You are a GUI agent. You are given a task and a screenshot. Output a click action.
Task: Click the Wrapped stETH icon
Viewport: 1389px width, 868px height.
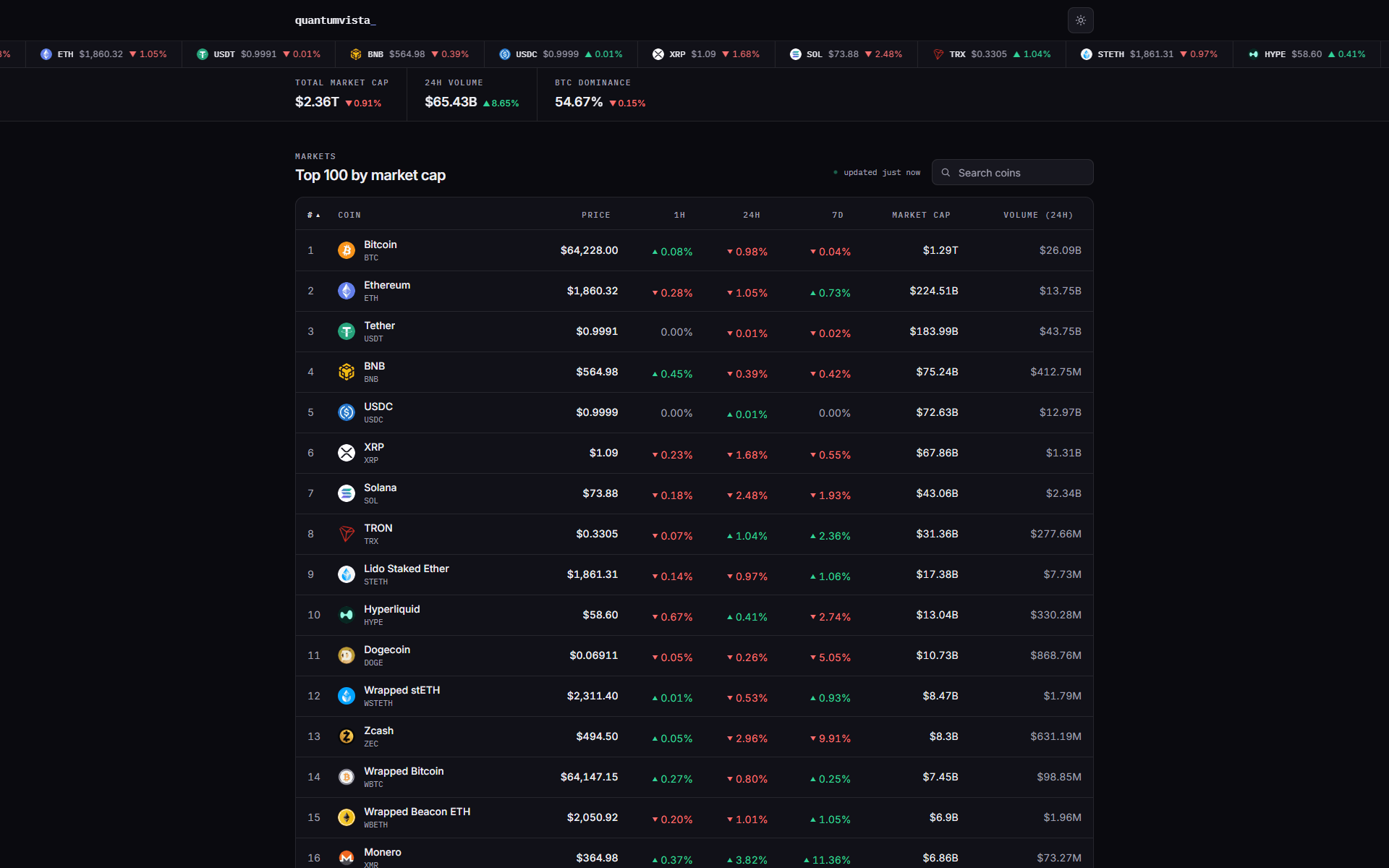347,696
